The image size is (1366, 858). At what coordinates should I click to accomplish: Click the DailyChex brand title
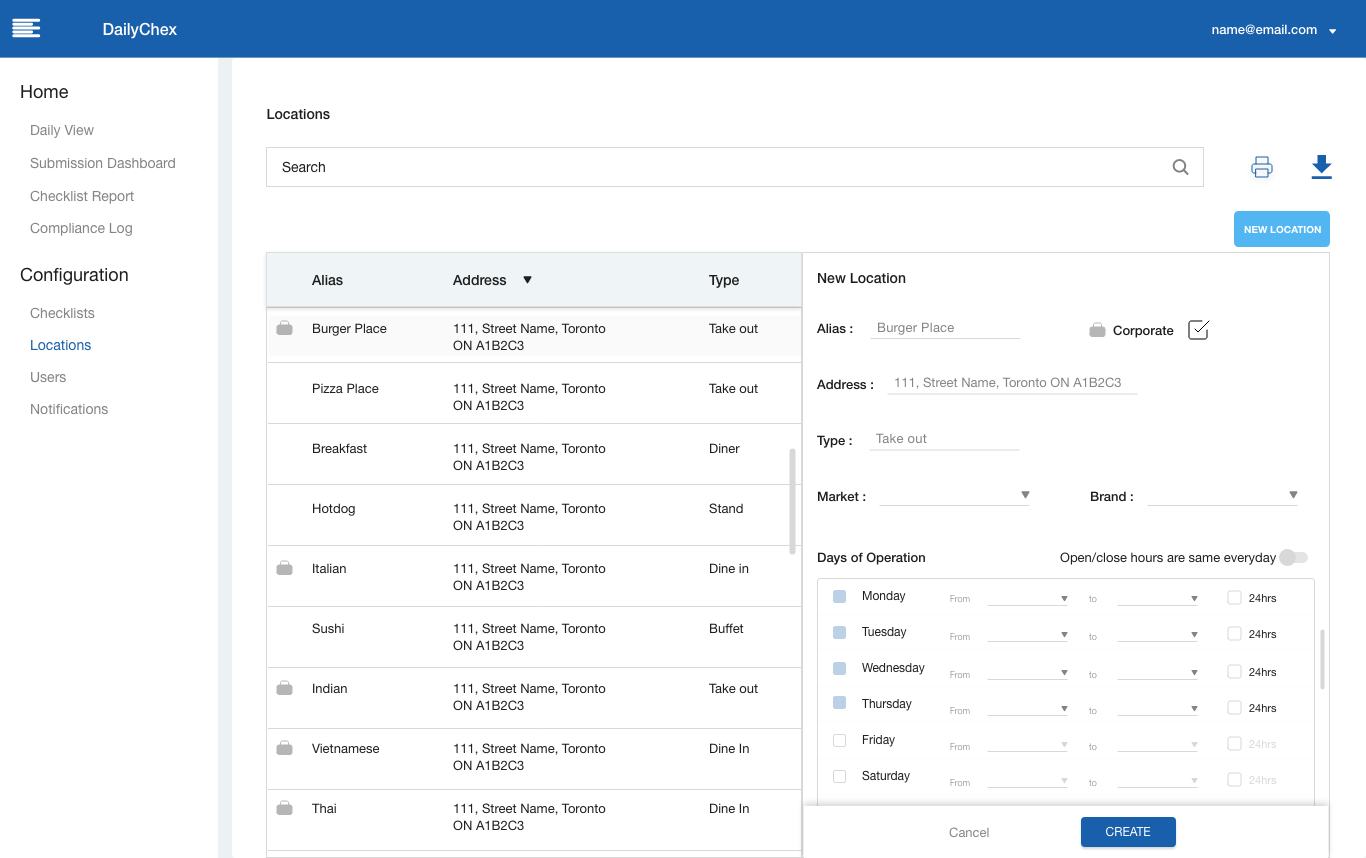(x=140, y=29)
